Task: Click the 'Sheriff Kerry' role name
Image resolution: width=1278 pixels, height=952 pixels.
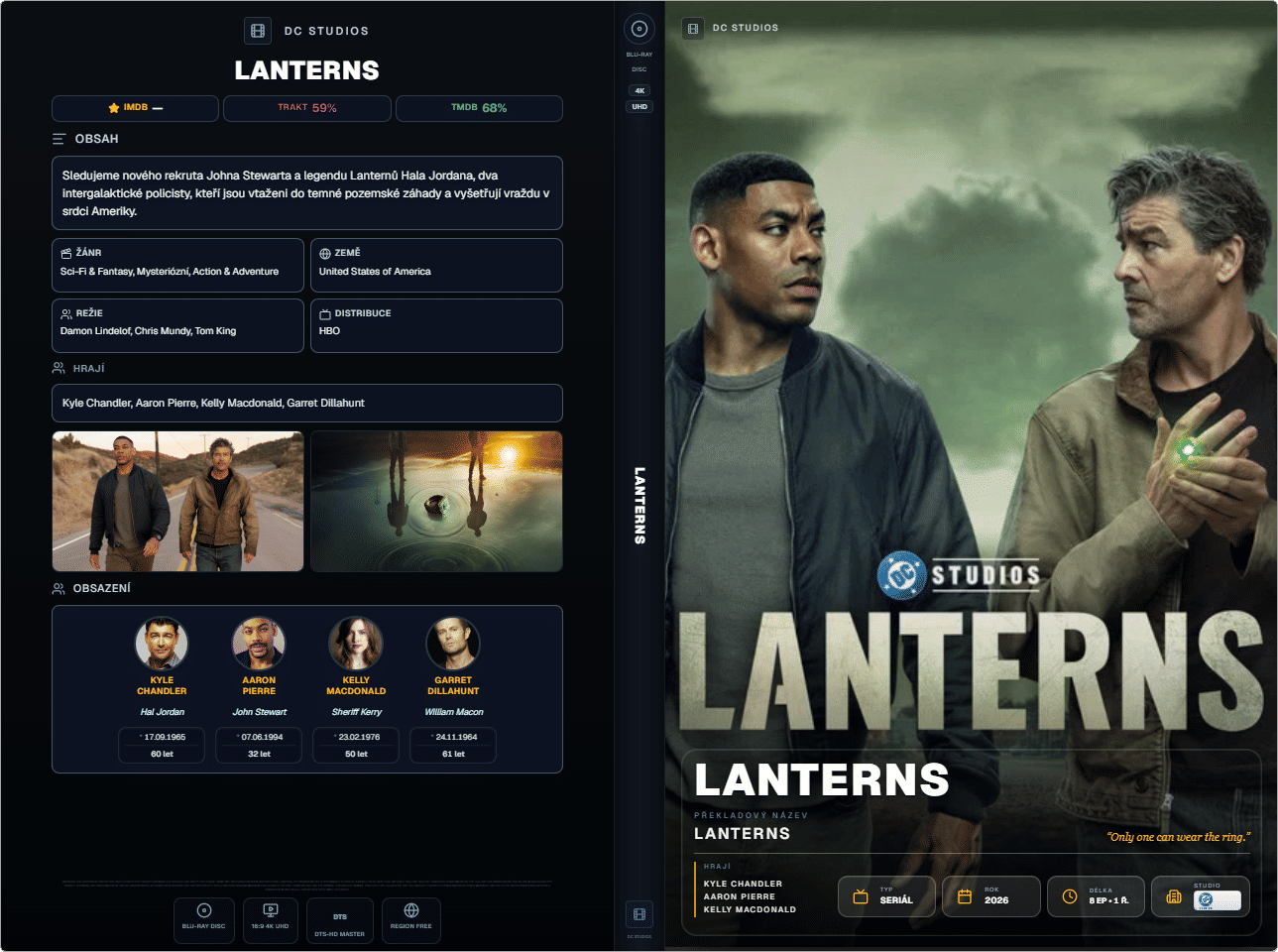Action: coord(356,712)
